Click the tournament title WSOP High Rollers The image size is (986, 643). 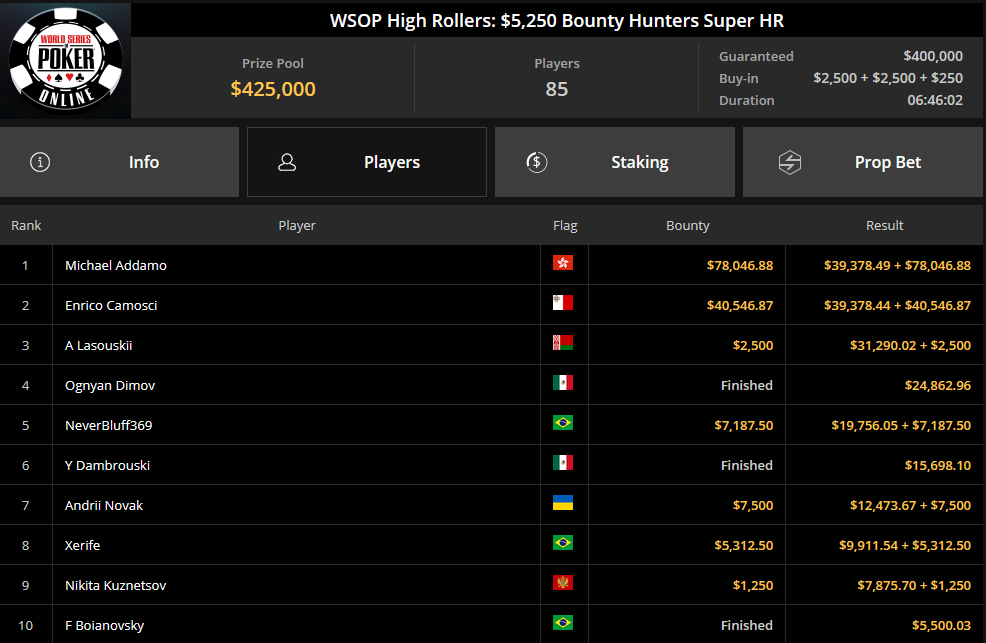tap(557, 21)
